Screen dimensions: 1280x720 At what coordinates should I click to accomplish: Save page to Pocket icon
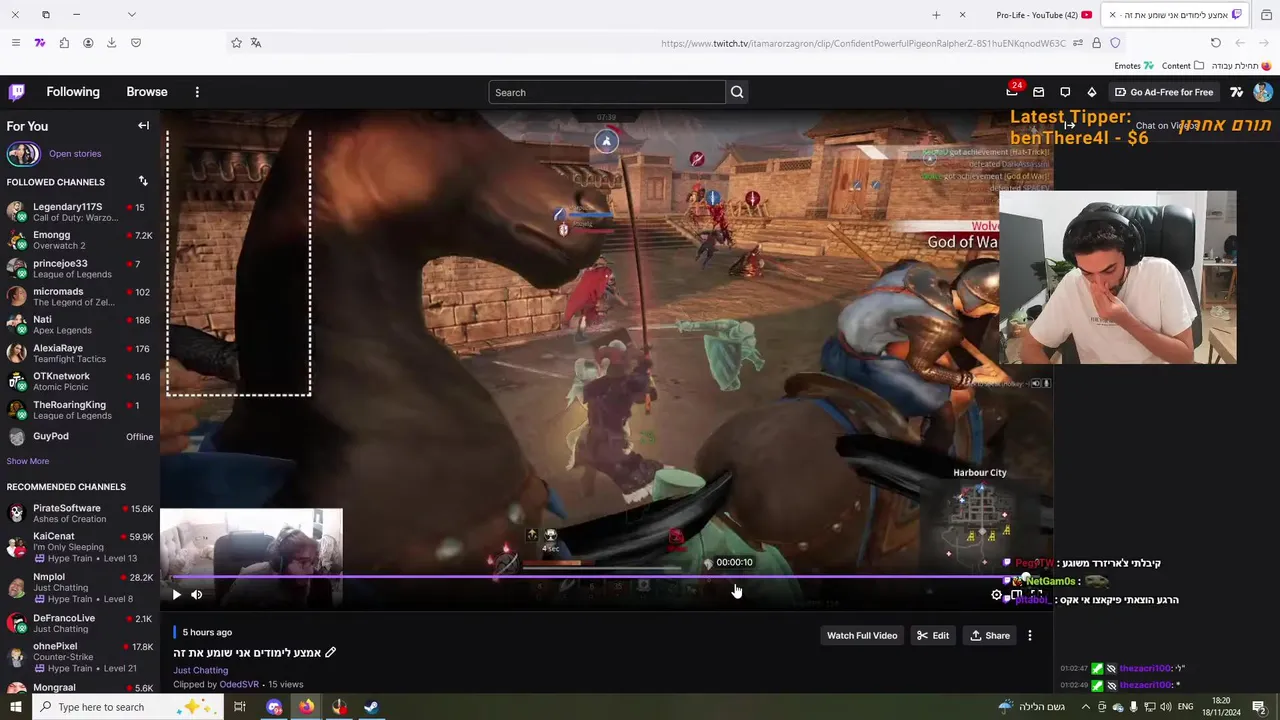tap(136, 43)
